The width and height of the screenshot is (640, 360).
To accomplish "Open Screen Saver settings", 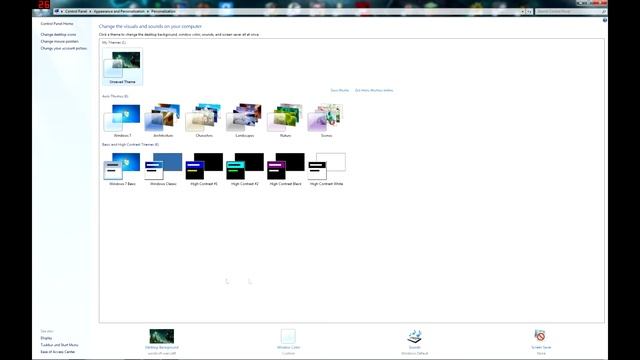I will 541,342.
